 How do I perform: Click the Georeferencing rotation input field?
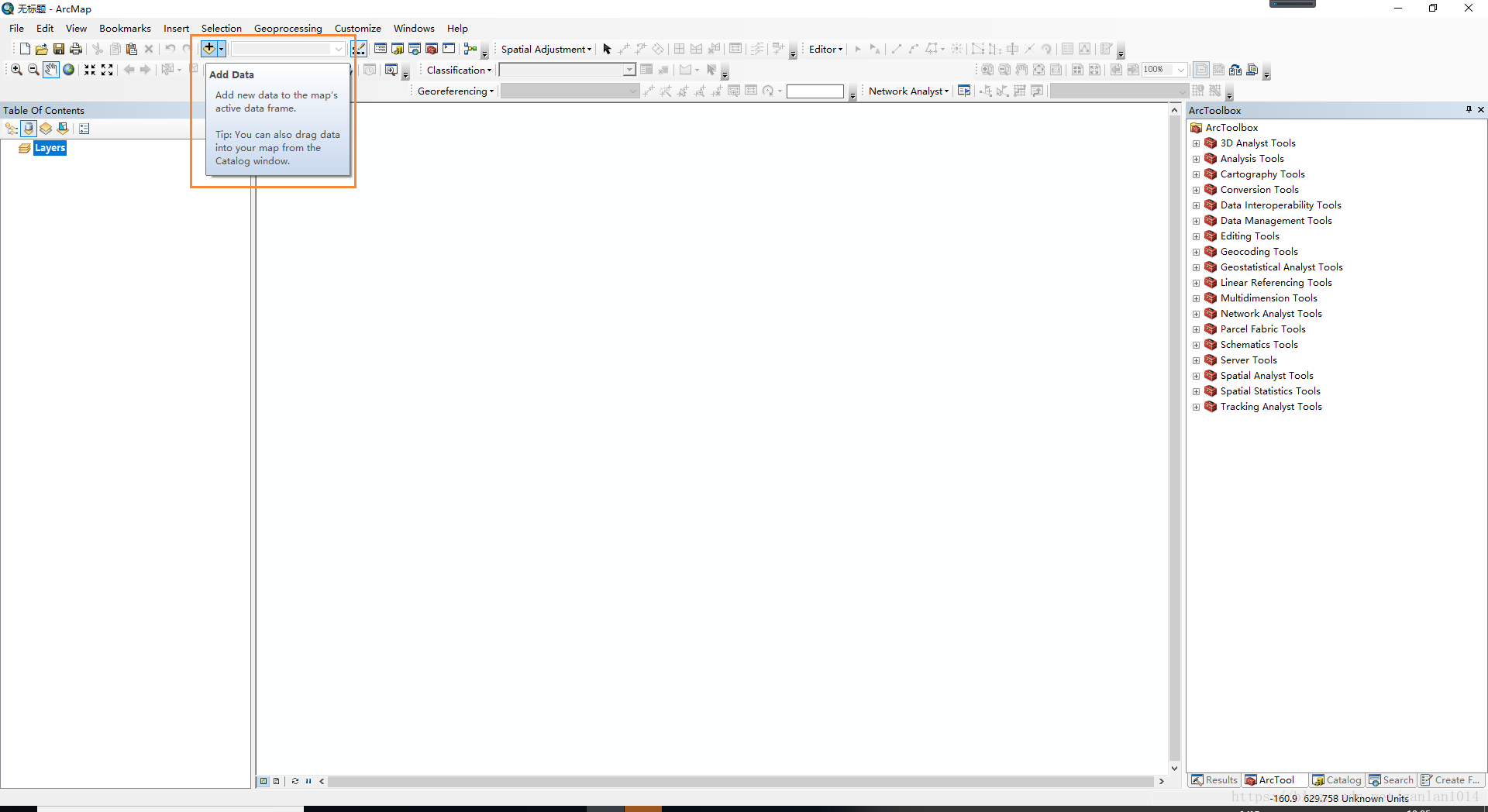(x=815, y=91)
